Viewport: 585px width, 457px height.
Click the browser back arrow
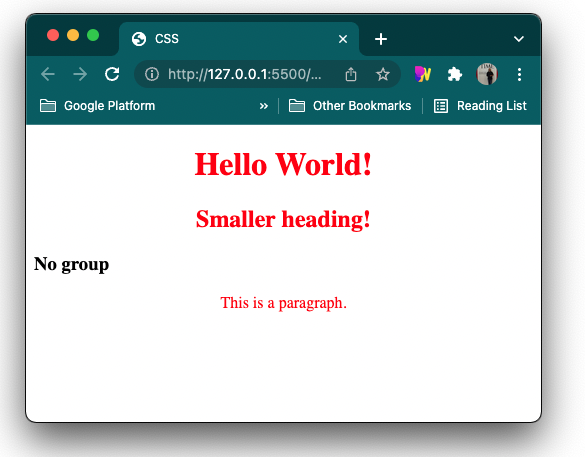click(x=48, y=74)
